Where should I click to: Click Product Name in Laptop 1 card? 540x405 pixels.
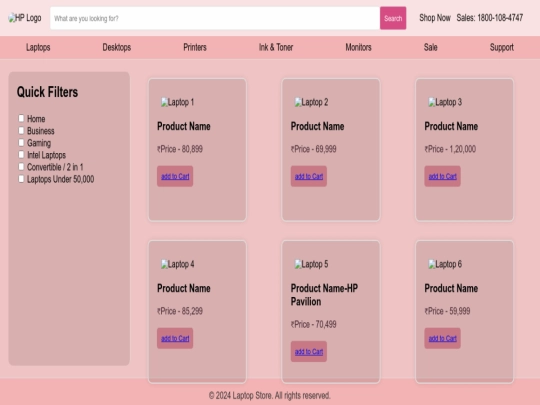click(184, 126)
